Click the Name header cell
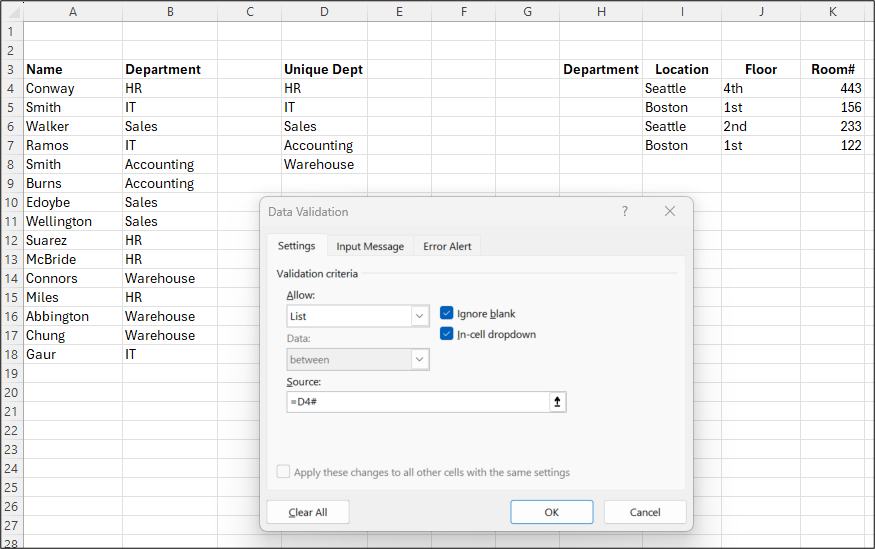Screen dimensions: 875x549 [73, 70]
